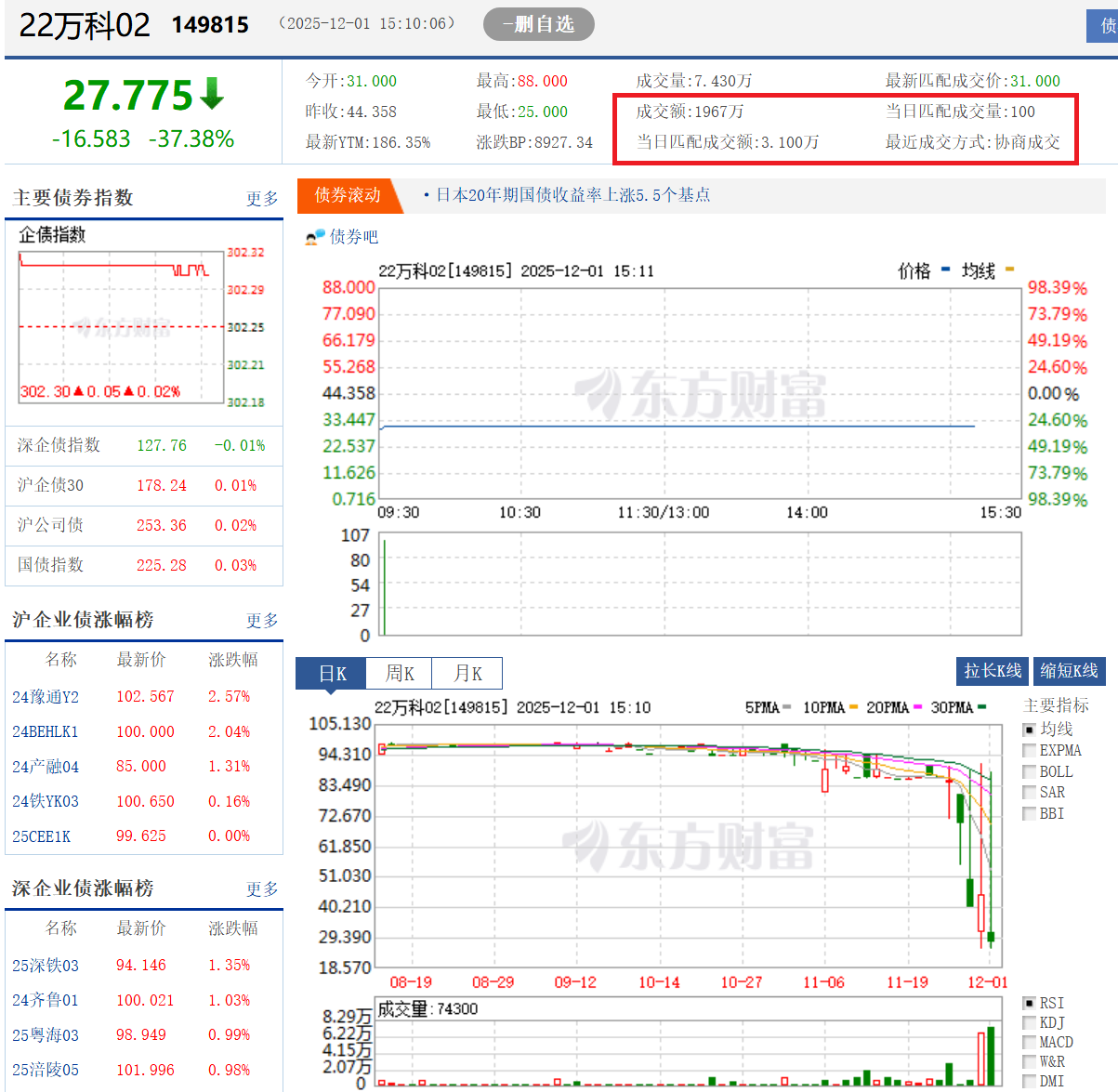Select the MACD sub-indicator option

(1029, 1042)
